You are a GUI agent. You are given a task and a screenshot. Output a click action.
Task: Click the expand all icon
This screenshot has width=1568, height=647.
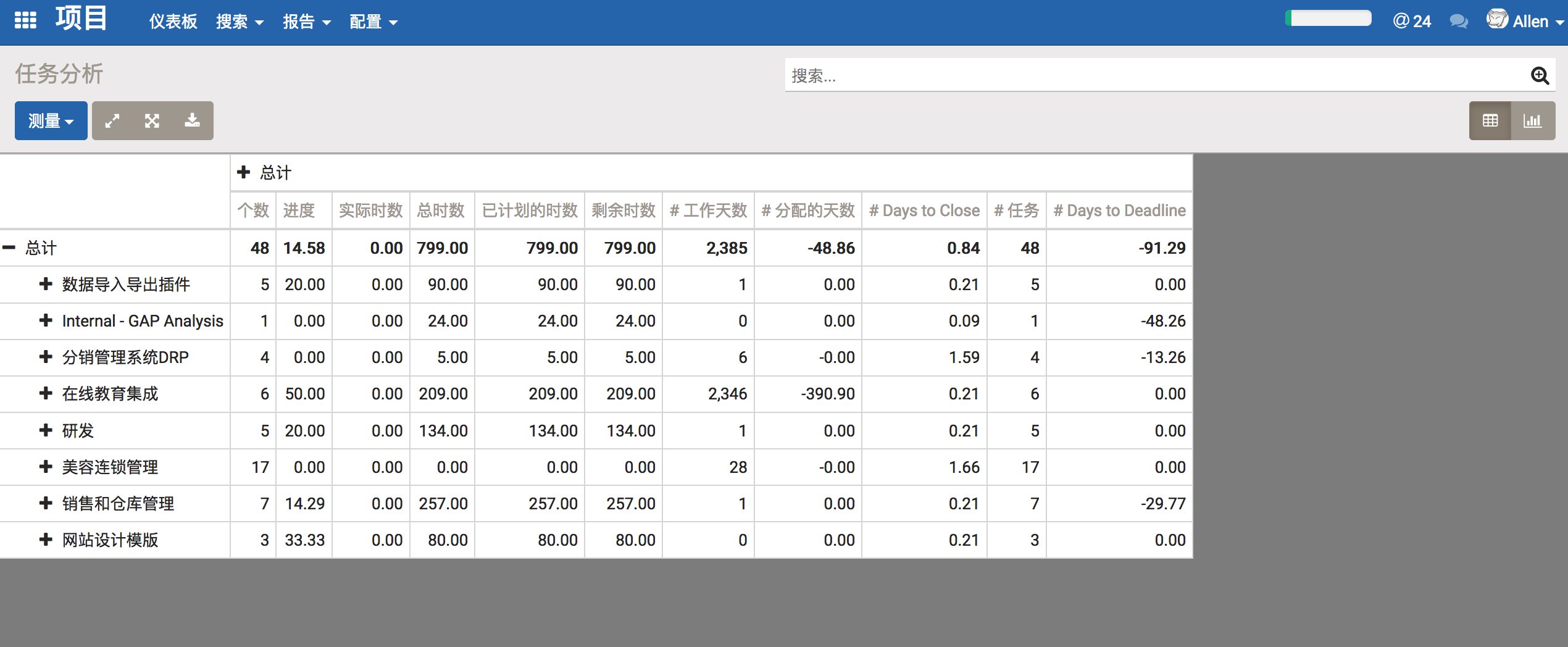click(x=152, y=121)
